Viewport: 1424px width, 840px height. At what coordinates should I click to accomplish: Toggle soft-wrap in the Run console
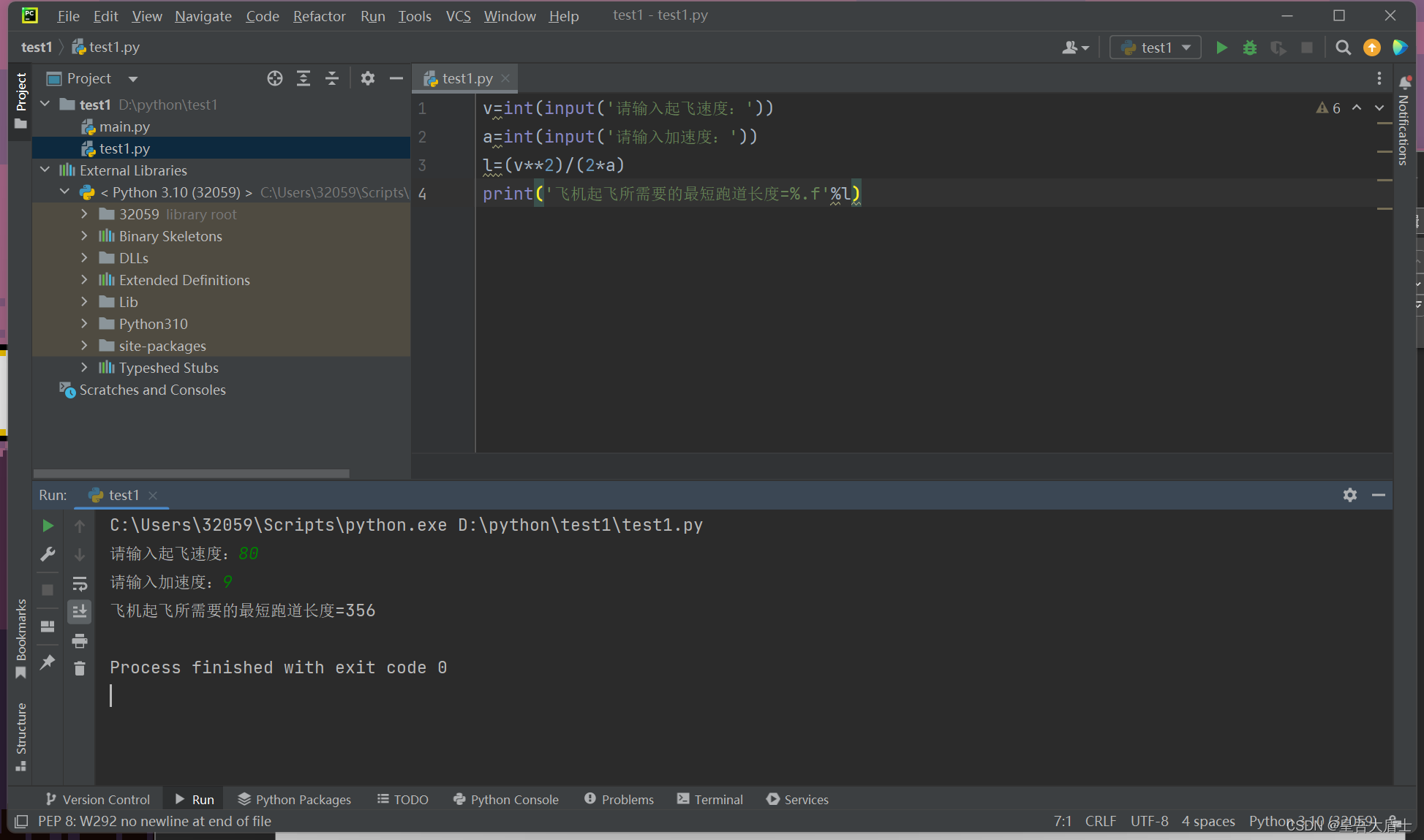[x=80, y=583]
